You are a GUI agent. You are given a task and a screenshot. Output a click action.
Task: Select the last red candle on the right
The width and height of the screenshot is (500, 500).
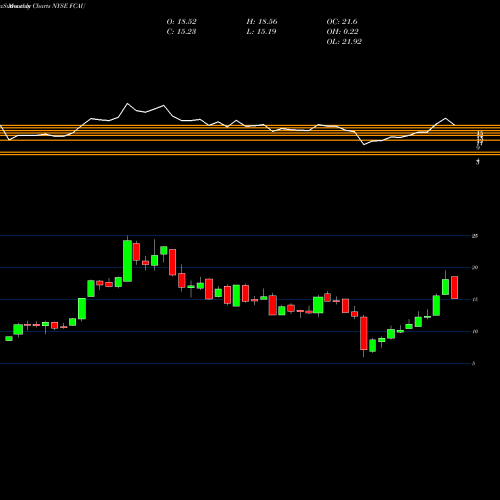pos(455,287)
